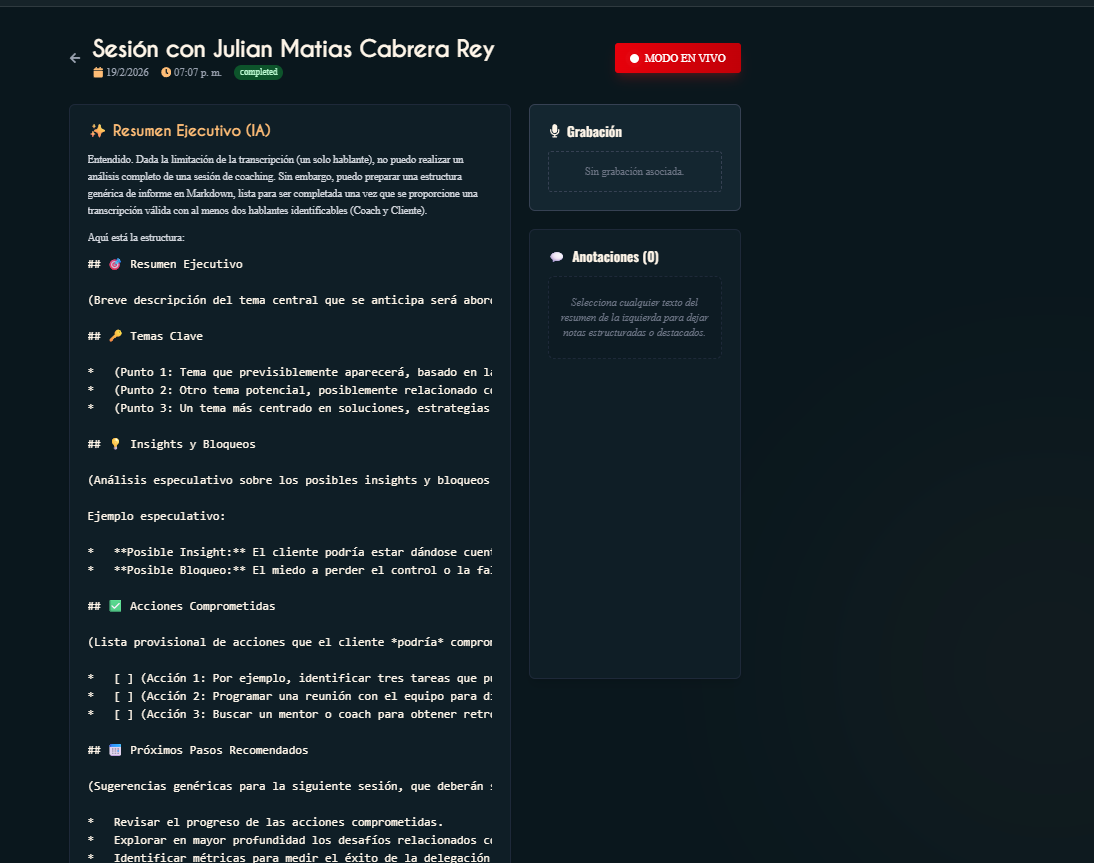Click the microphone icon in the Grabación panel
1094x863 pixels.
click(x=555, y=131)
